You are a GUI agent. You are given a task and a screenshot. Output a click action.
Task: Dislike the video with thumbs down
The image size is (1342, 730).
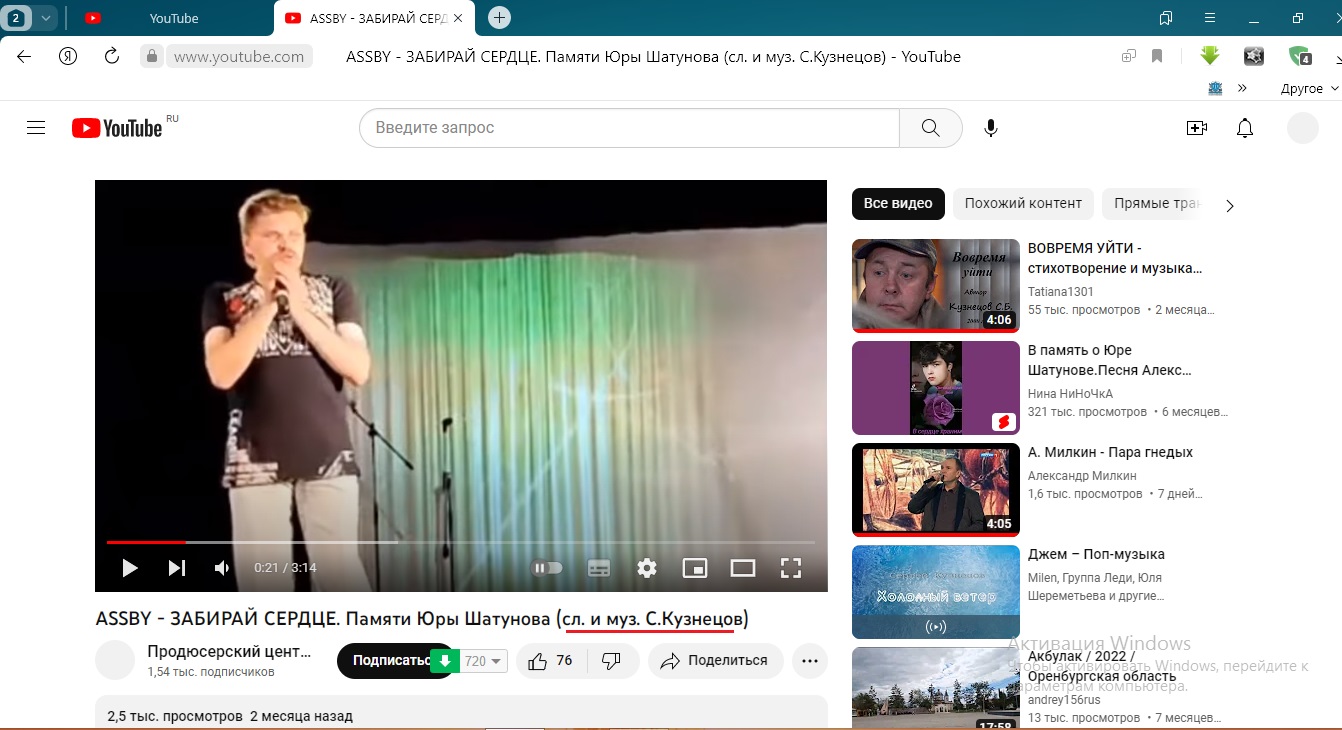click(612, 661)
